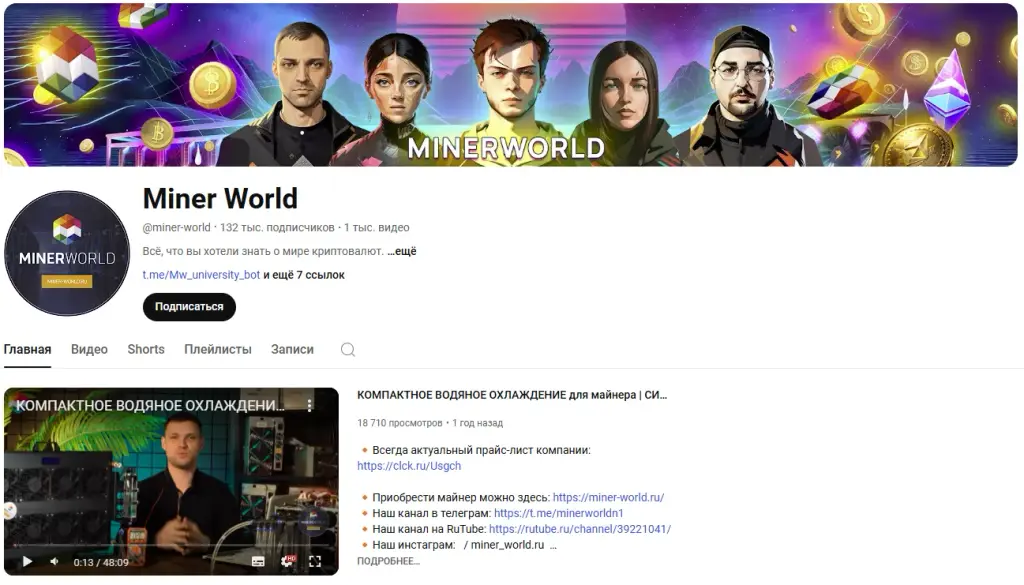
Task: Toggle subtitles on the video player
Action: [x=258, y=561]
